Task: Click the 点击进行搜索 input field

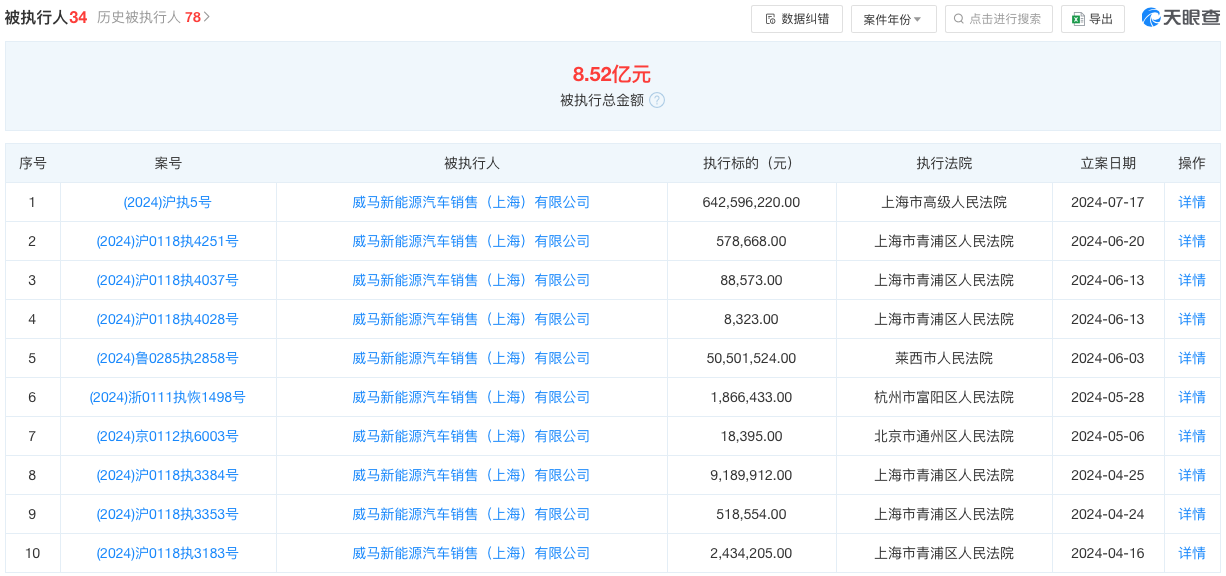Action: coord(999,19)
